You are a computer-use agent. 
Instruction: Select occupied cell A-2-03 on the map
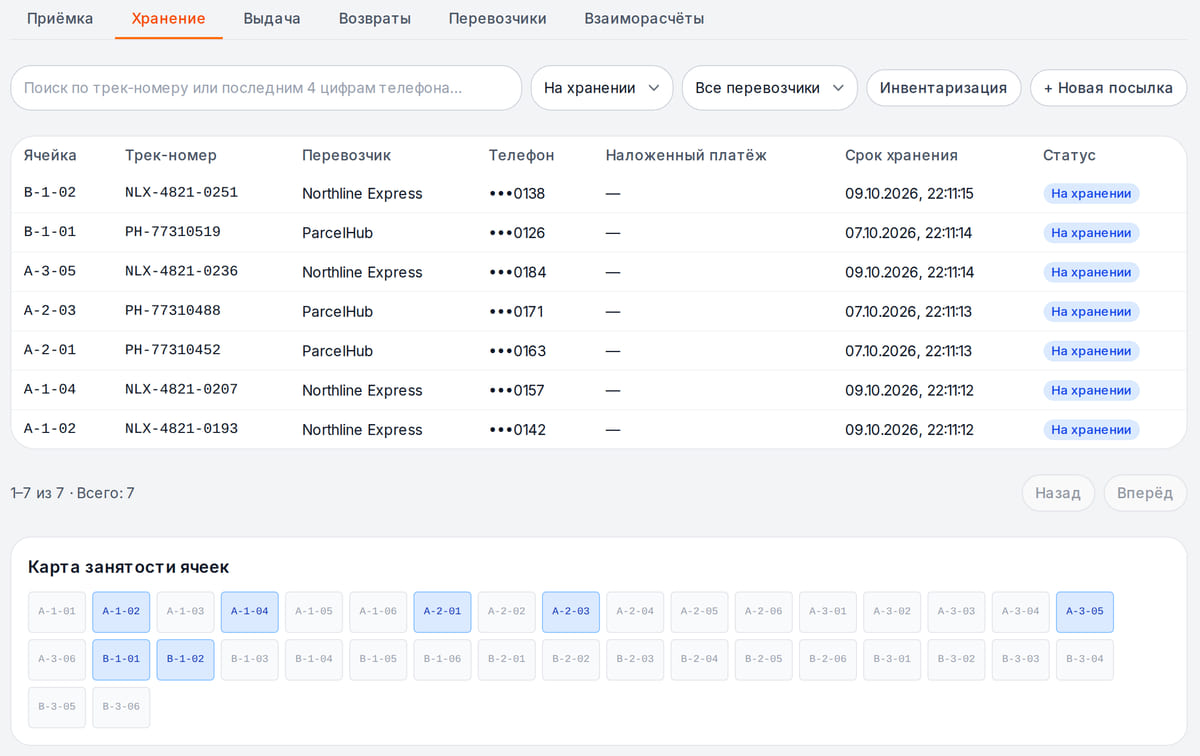click(571, 612)
